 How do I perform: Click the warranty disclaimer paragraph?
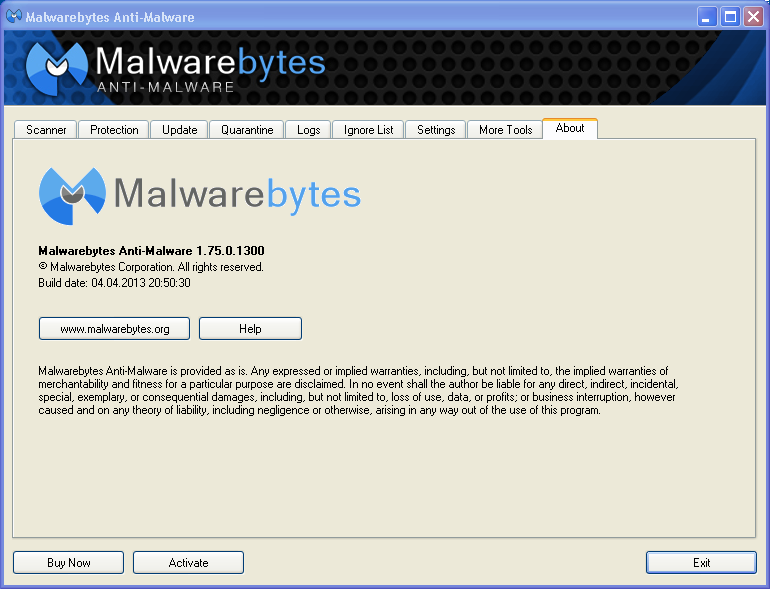pos(358,391)
